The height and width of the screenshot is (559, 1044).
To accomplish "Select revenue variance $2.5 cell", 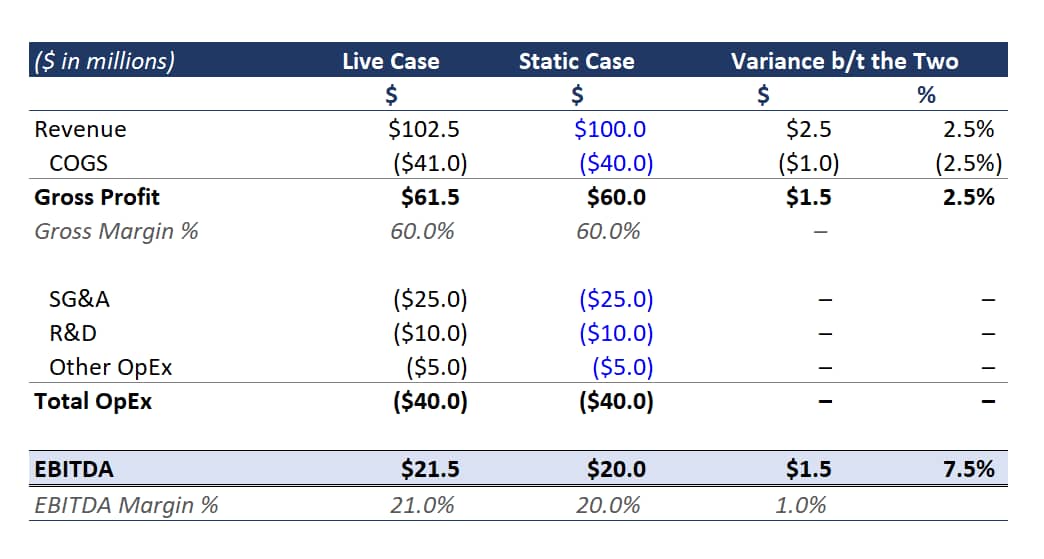I will [x=808, y=129].
